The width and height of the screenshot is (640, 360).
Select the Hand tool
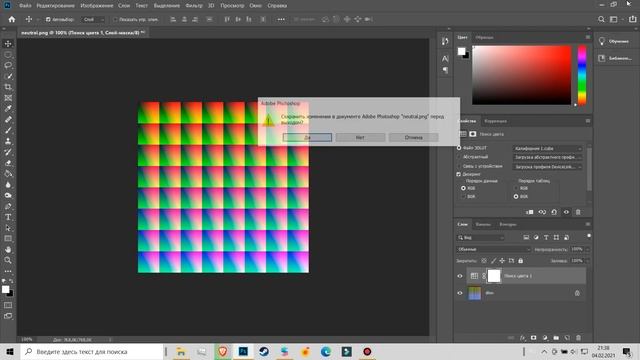[x=8, y=249]
